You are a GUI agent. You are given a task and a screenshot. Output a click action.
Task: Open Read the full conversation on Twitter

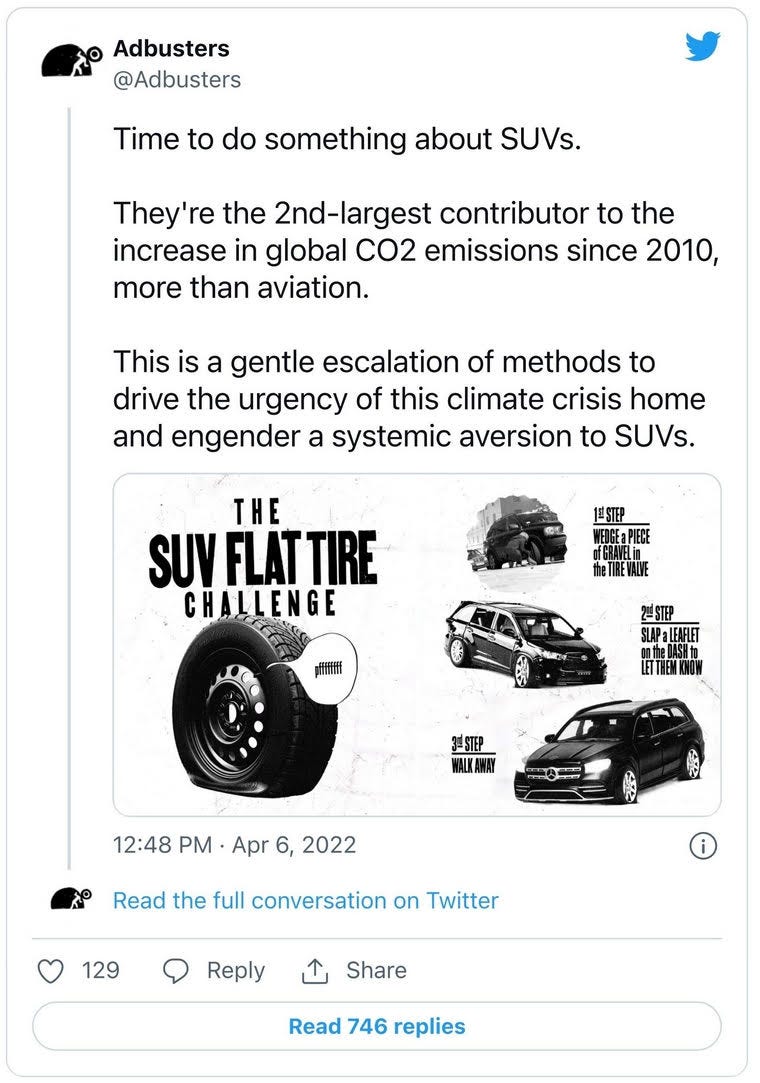coord(305,900)
